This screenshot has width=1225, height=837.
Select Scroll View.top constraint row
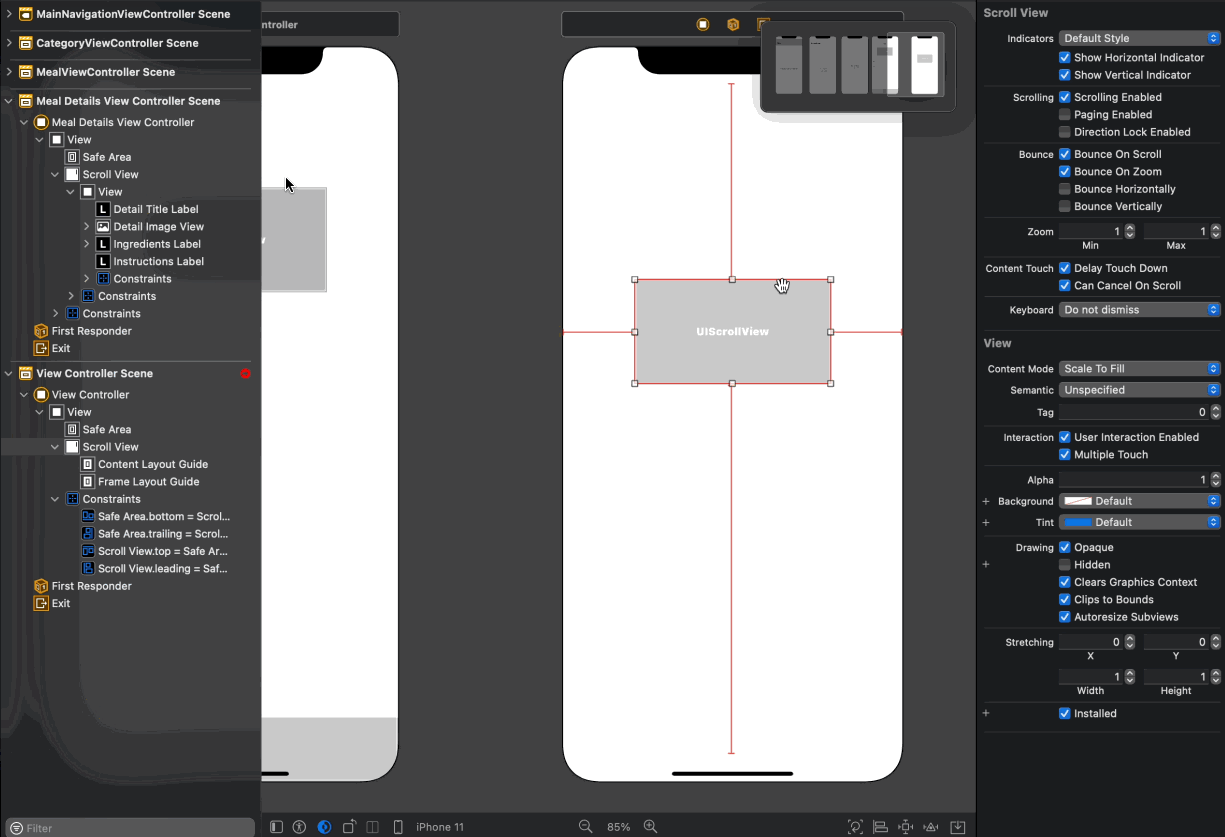pyautogui.click(x=163, y=551)
